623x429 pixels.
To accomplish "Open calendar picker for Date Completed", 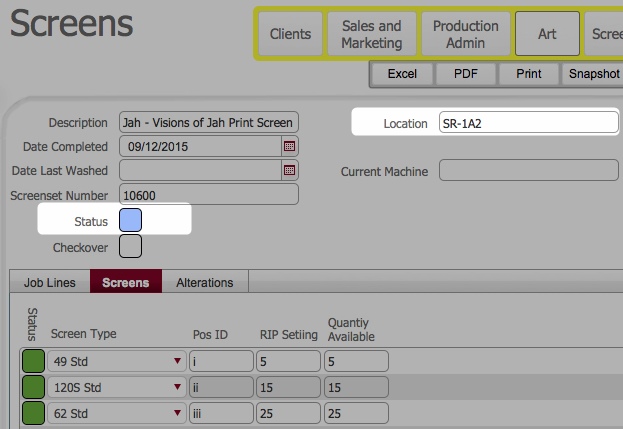I will click(290, 146).
